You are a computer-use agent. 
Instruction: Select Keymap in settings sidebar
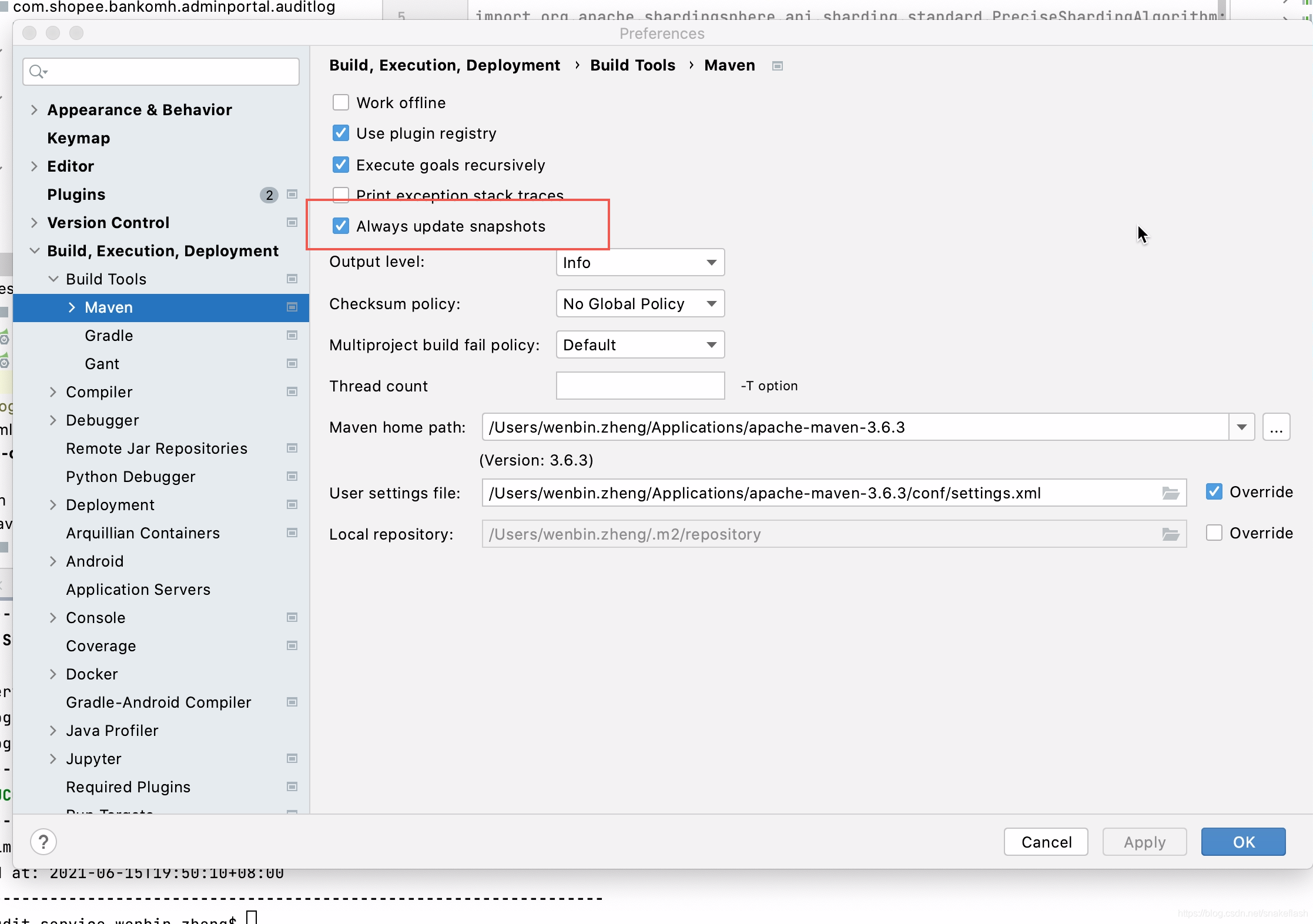point(79,138)
